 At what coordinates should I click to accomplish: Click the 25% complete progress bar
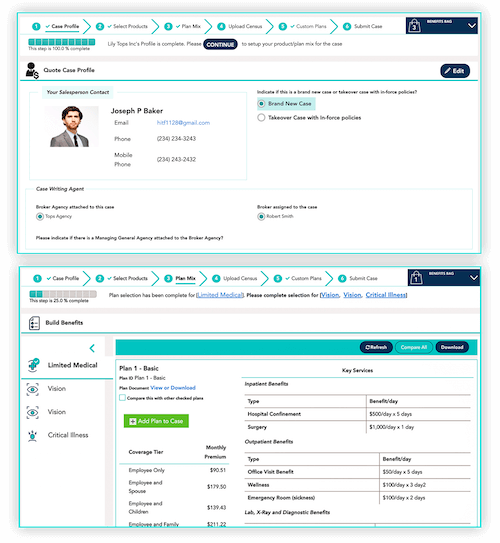63,294
